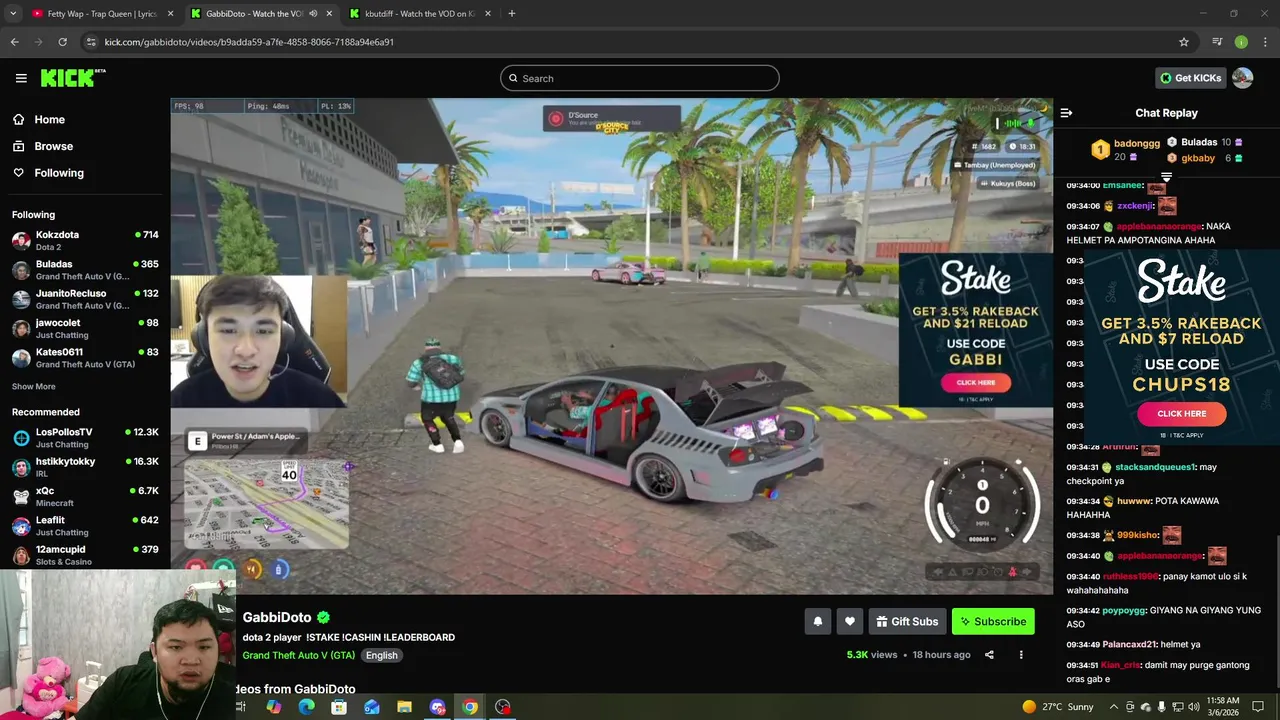This screenshot has height=720, width=1280.
Task: Click the Get KICKs button
Action: 1190,78
